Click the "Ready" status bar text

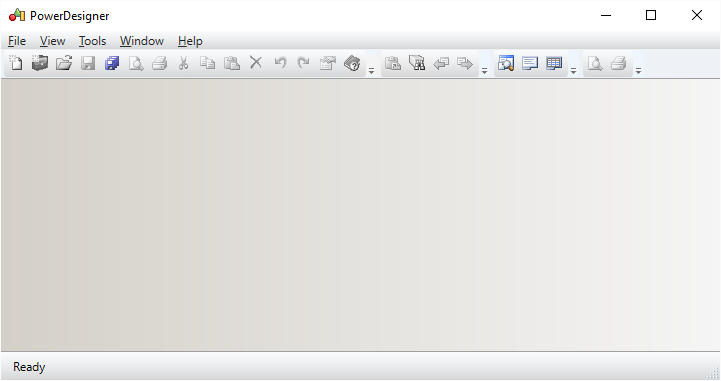[x=29, y=367]
